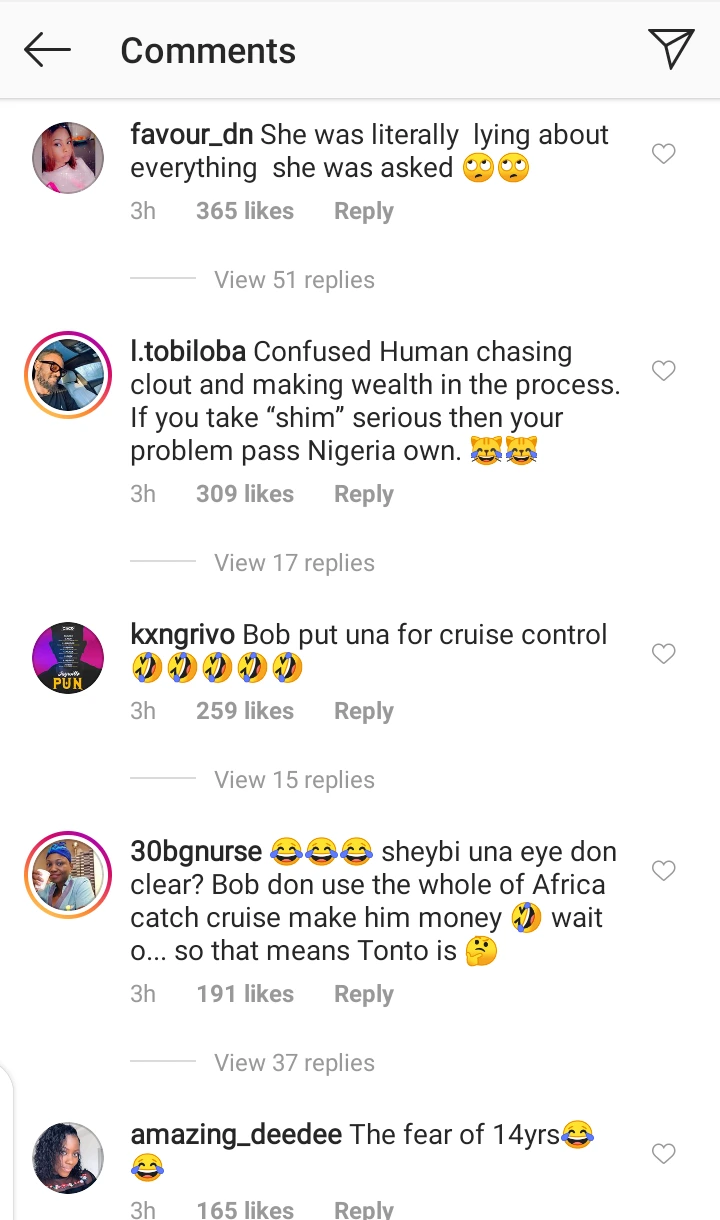Like kxngrivo's comment with the heart

pyautogui.click(x=663, y=654)
